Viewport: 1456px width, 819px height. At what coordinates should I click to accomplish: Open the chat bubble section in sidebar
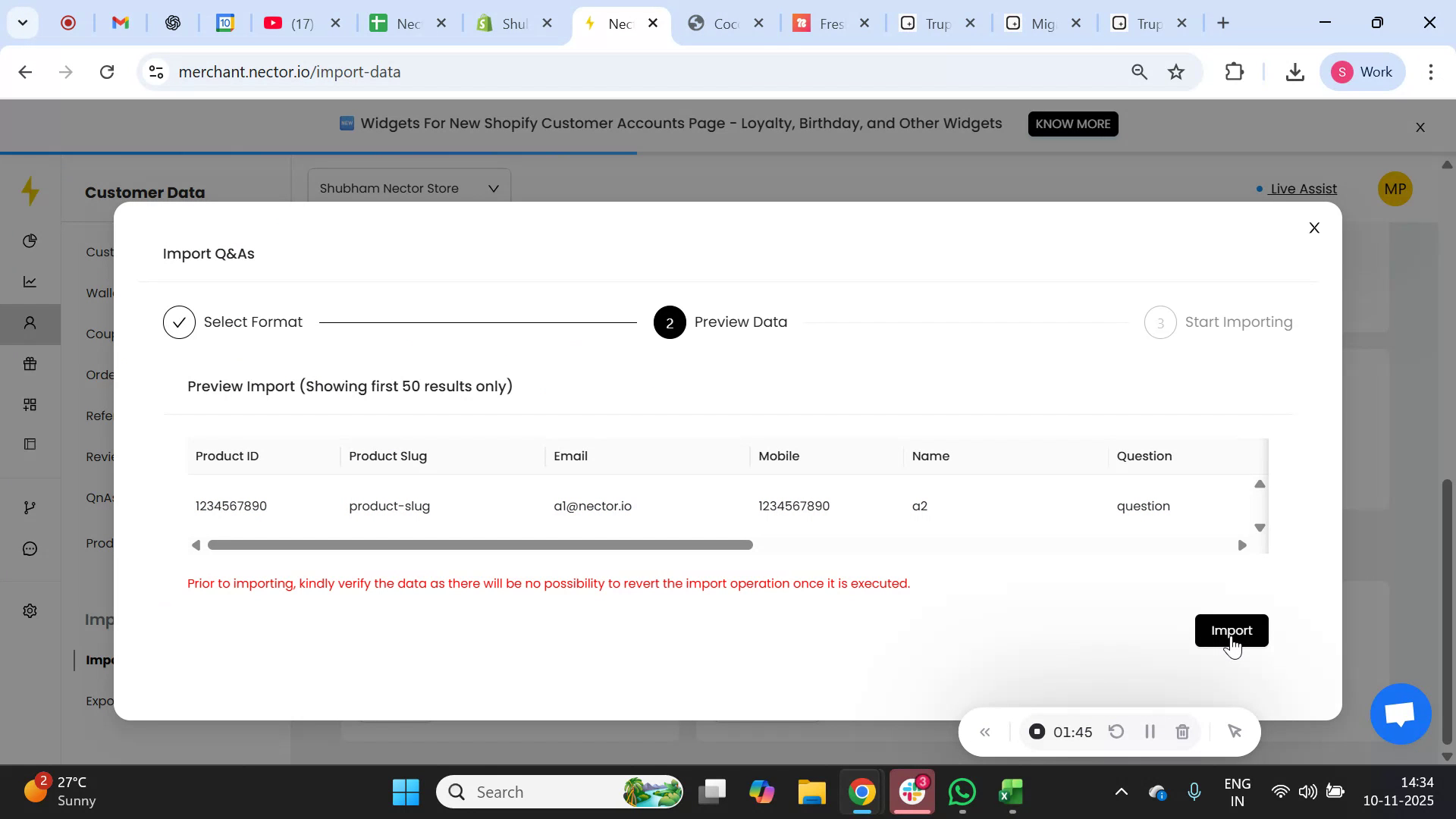[x=30, y=548]
